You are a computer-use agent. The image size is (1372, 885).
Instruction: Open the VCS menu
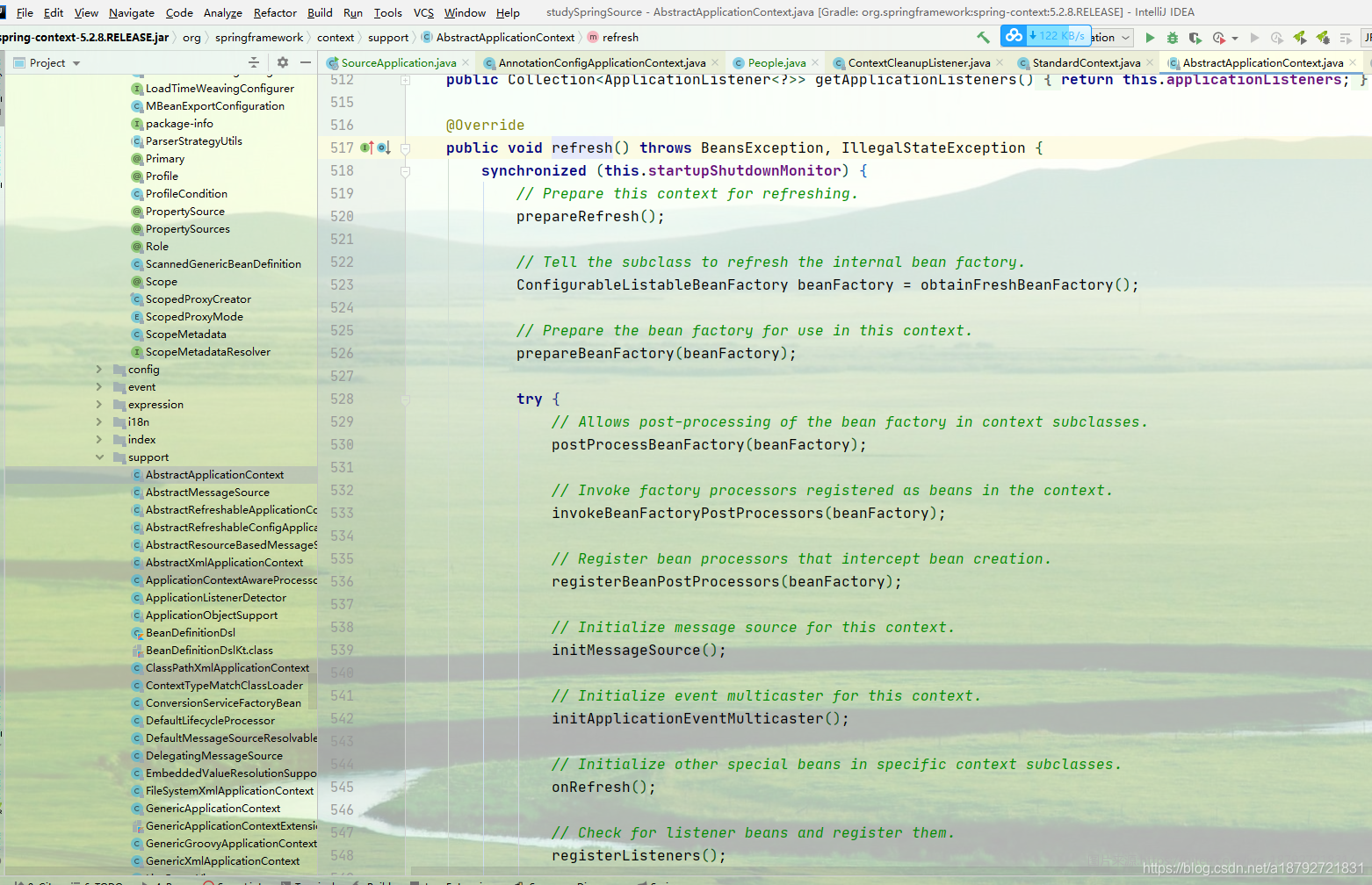(x=423, y=12)
